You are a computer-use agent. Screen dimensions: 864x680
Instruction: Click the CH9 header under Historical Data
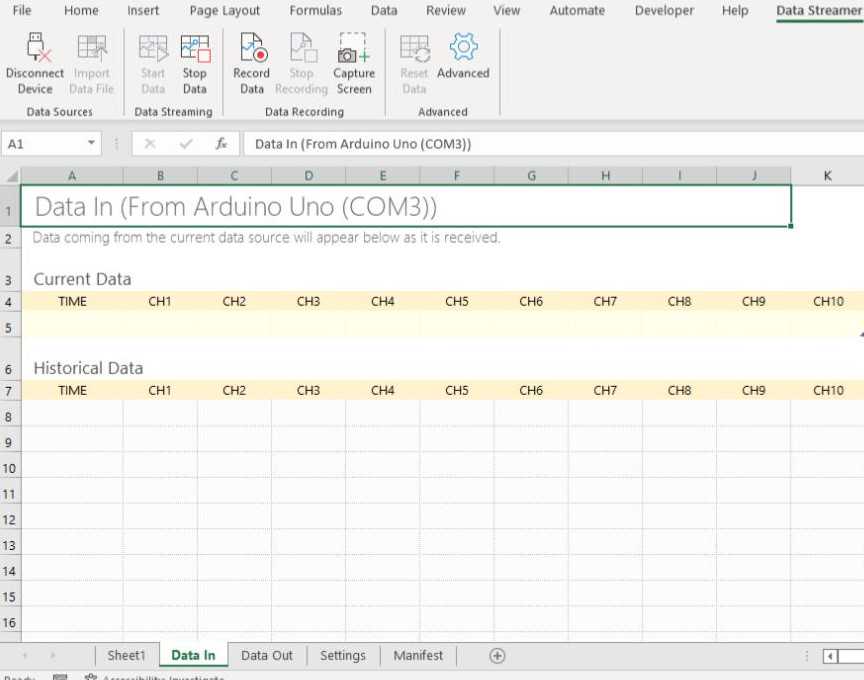[753, 390]
